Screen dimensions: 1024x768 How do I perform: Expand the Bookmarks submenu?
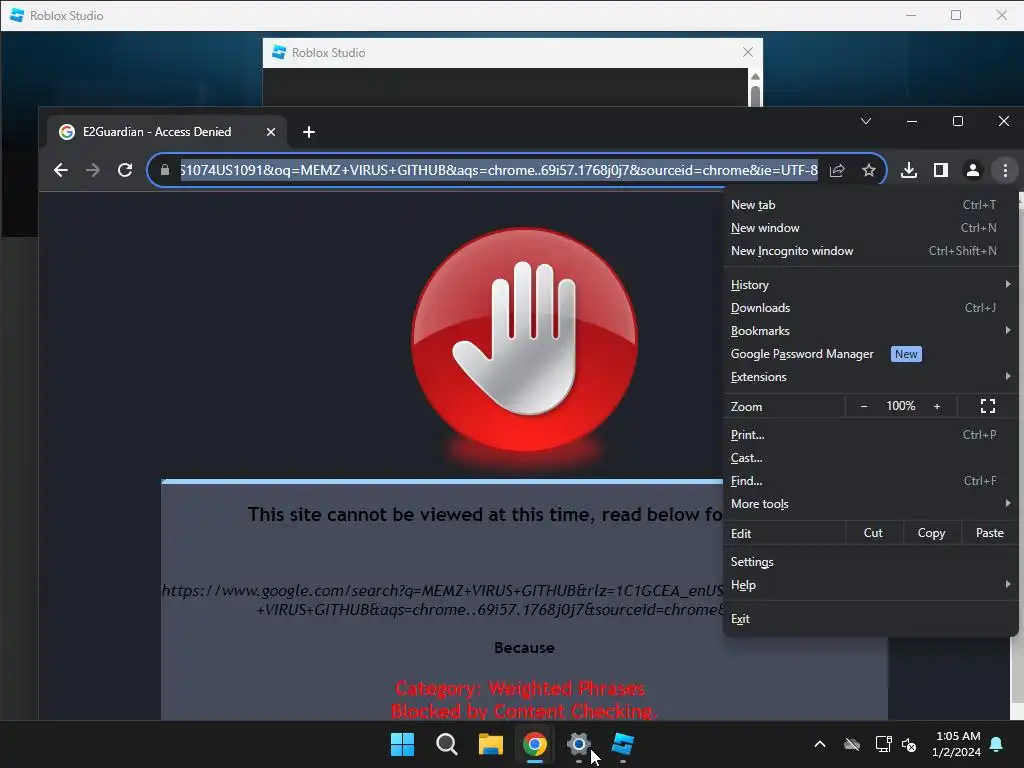point(870,330)
